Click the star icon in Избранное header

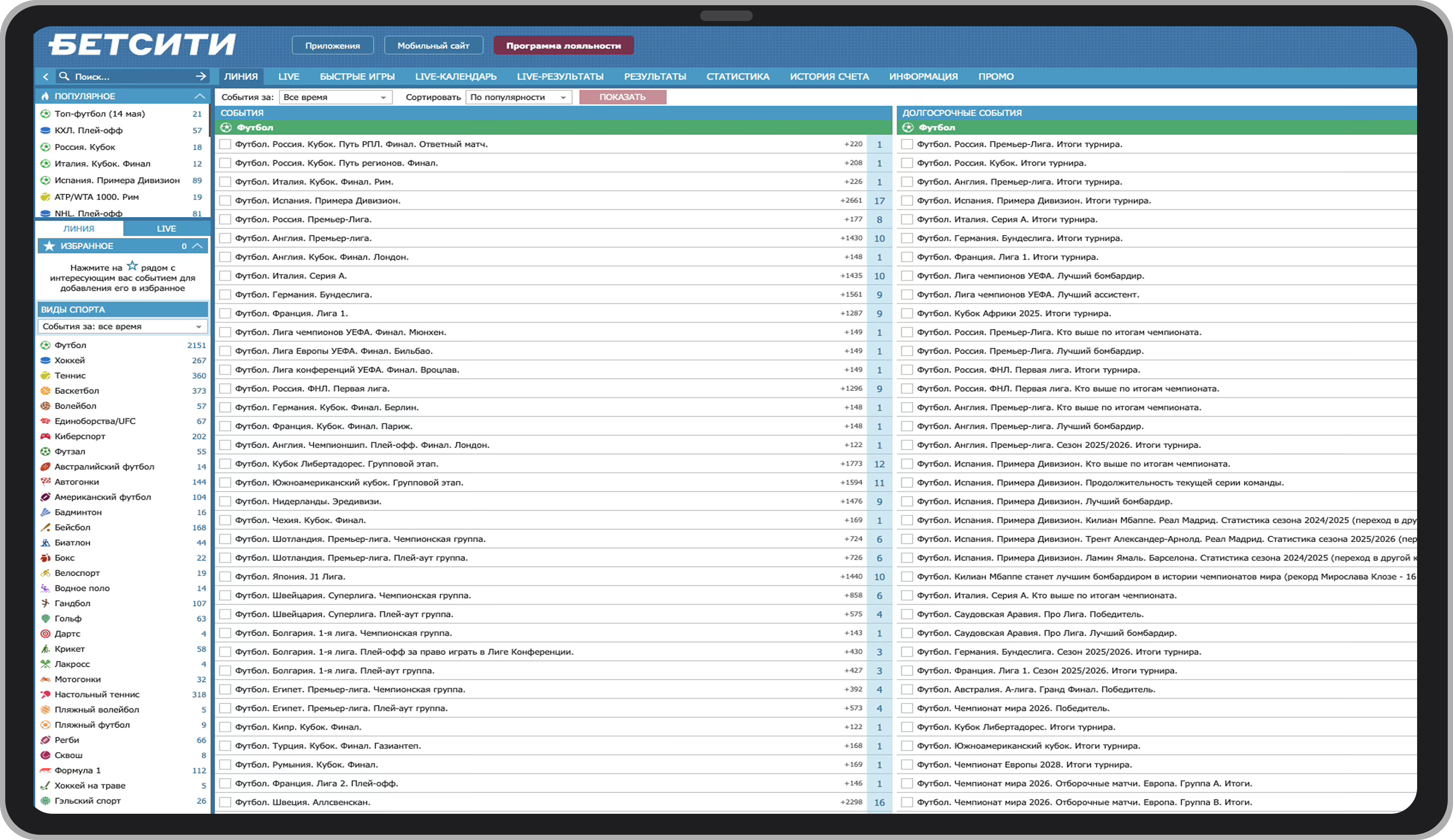coord(49,246)
